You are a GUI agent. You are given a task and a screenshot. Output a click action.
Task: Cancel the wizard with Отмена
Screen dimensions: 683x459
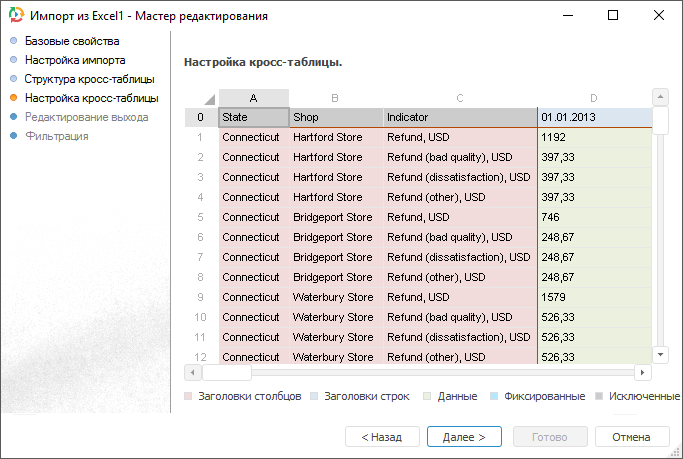(x=631, y=437)
